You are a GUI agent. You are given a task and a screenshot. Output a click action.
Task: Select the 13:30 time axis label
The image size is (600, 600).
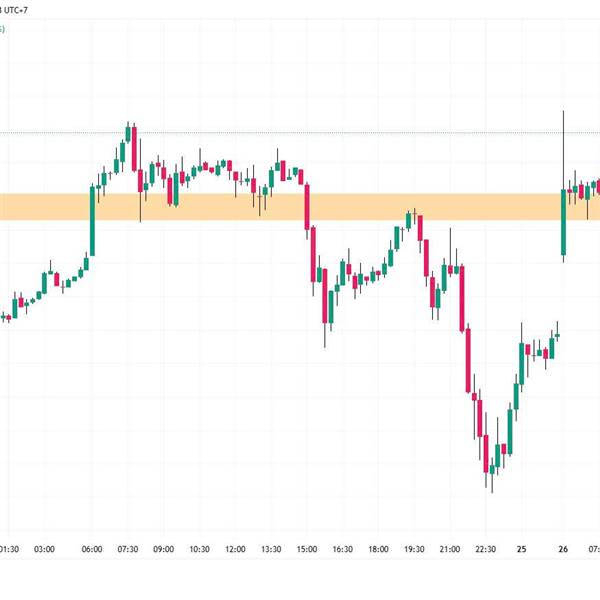[x=271, y=549]
